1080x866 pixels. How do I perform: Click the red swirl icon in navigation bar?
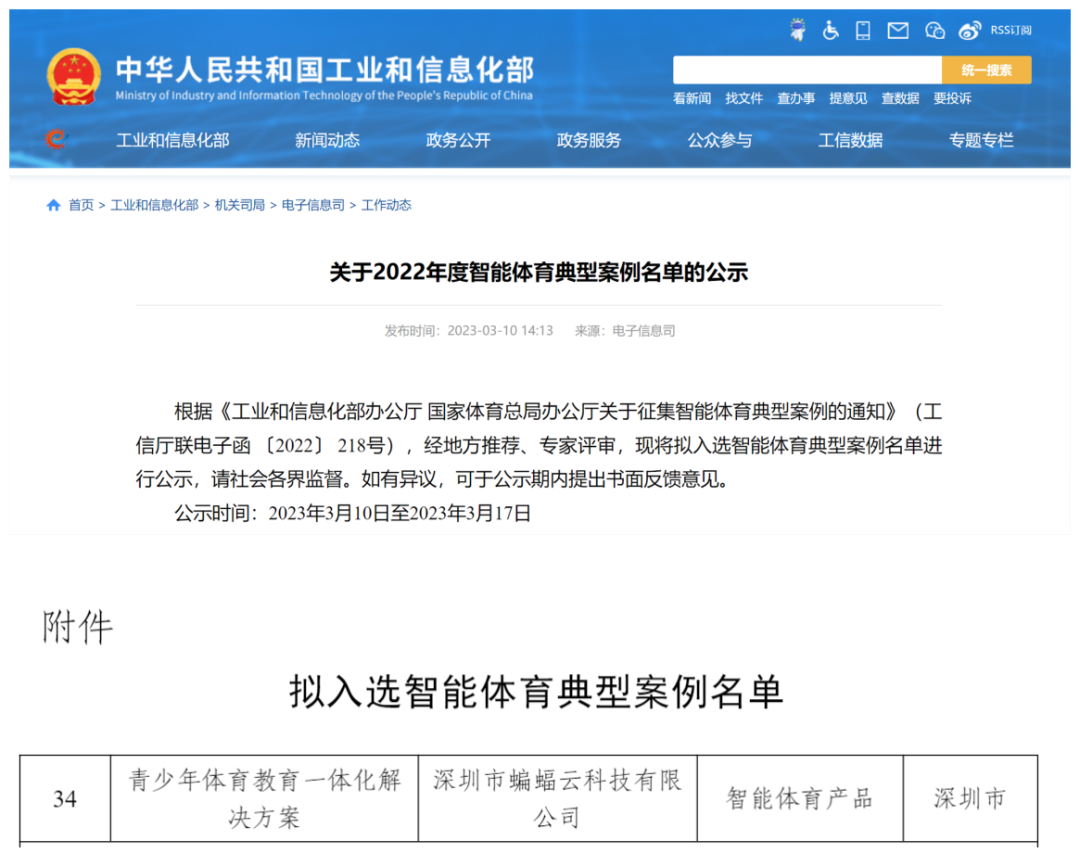click(x=56, y=140)
